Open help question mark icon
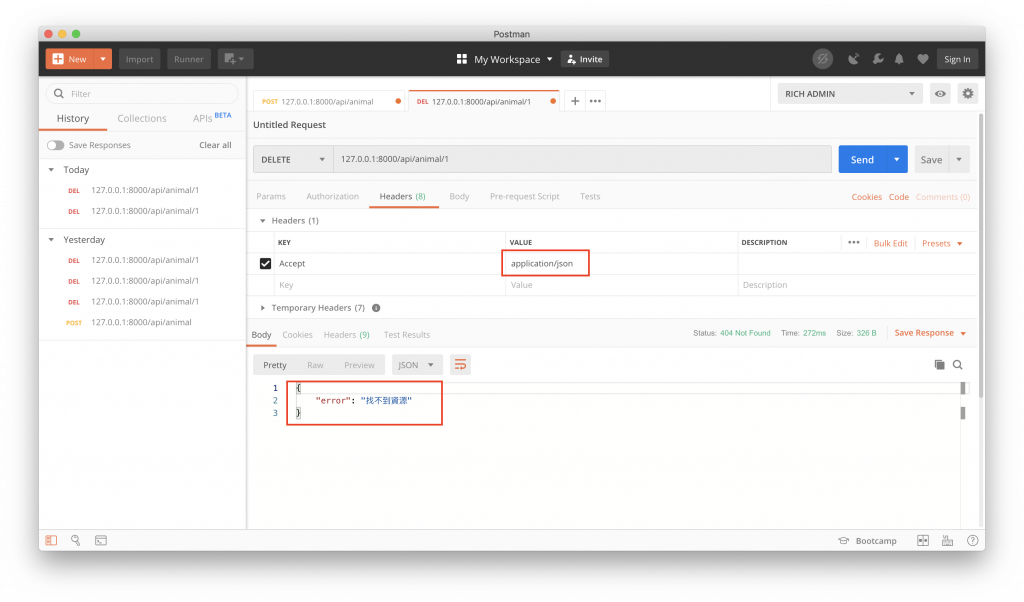Image resolution: width=1024 pixels, height=602 pixels. tap(972, 540)
